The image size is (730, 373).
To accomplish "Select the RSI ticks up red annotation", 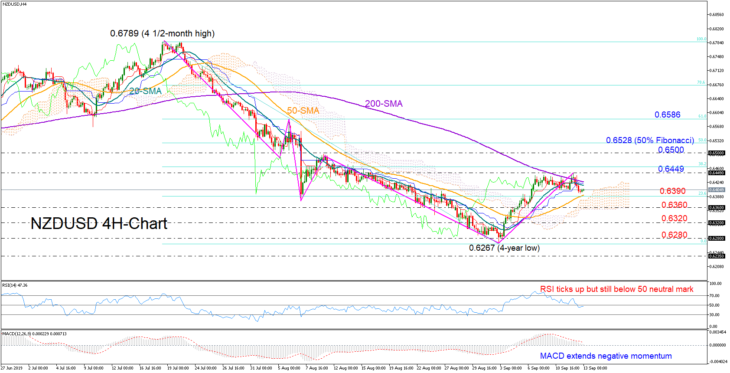I will click(617, 290).
